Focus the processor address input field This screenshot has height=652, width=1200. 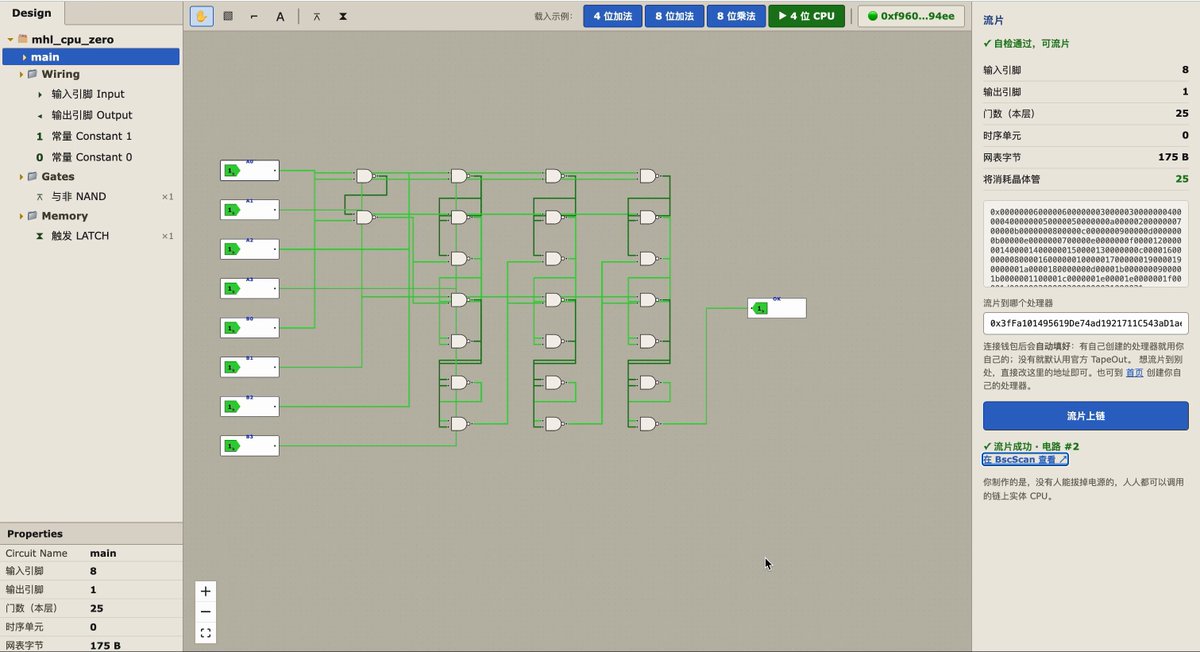coord(1086,324)
